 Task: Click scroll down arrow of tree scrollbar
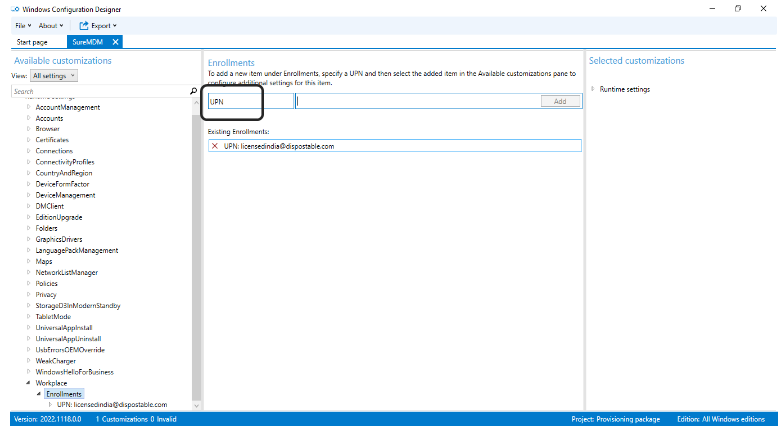(196, 406)
